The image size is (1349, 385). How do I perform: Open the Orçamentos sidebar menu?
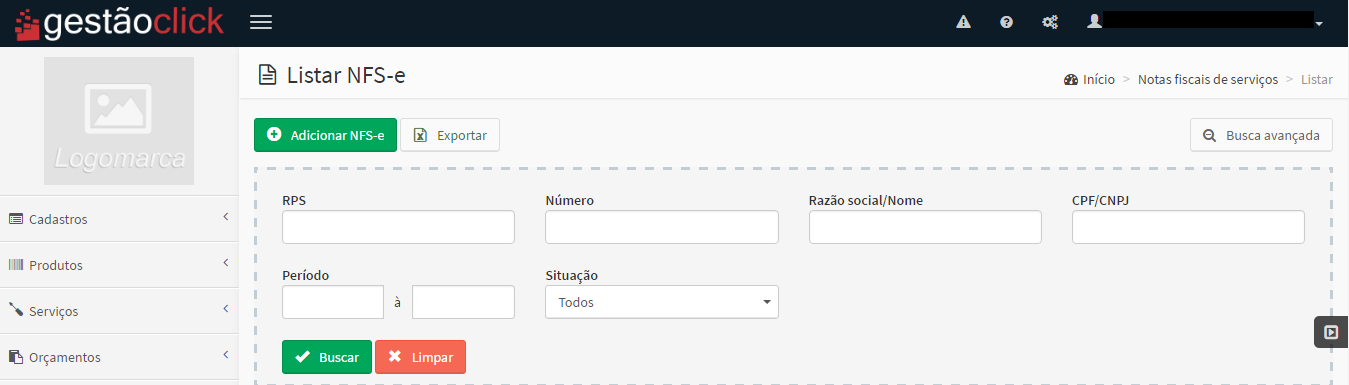click(119, 357)
